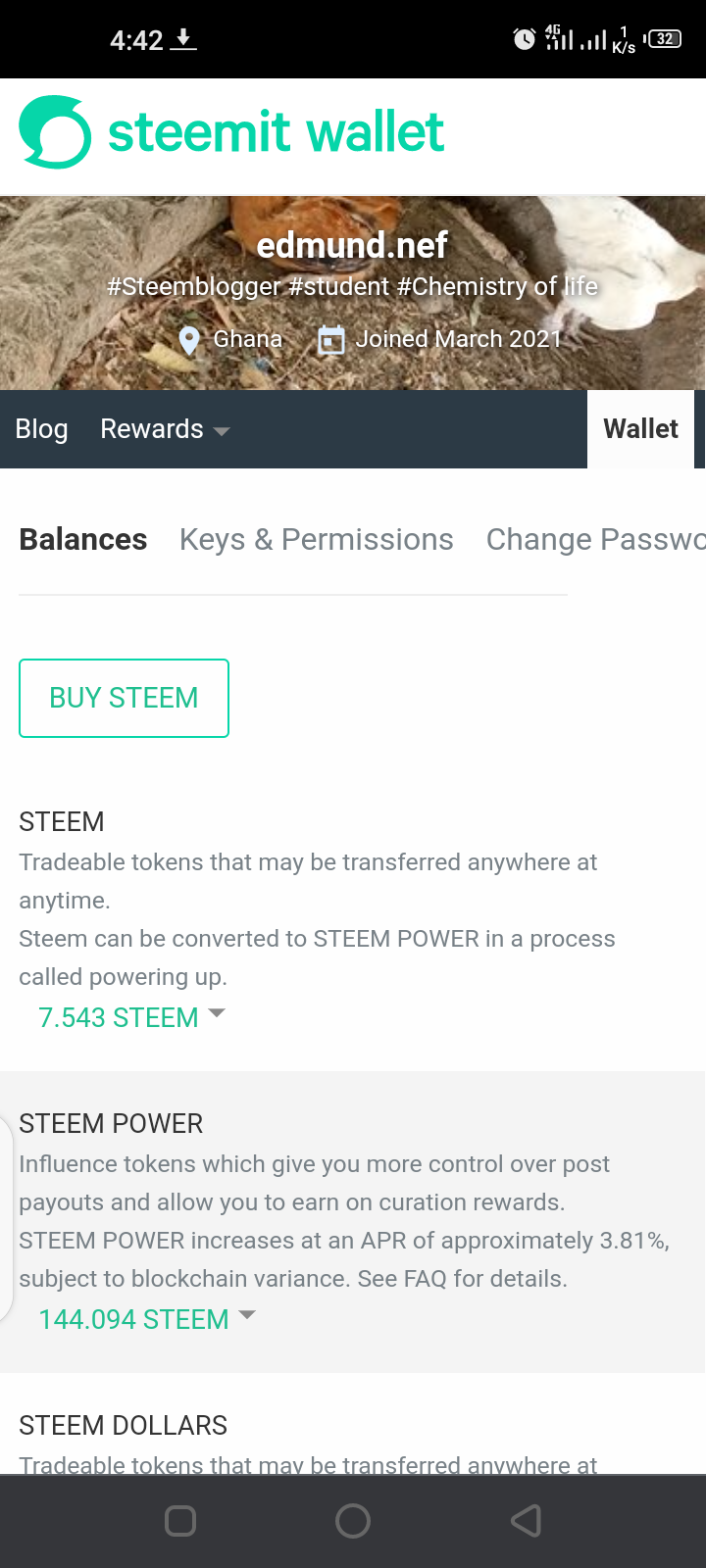Click the Steemit logo icon
Image resolution: width=706 pixels, height=1568 pixels.
pyautogui.click(x=55, y=132)
